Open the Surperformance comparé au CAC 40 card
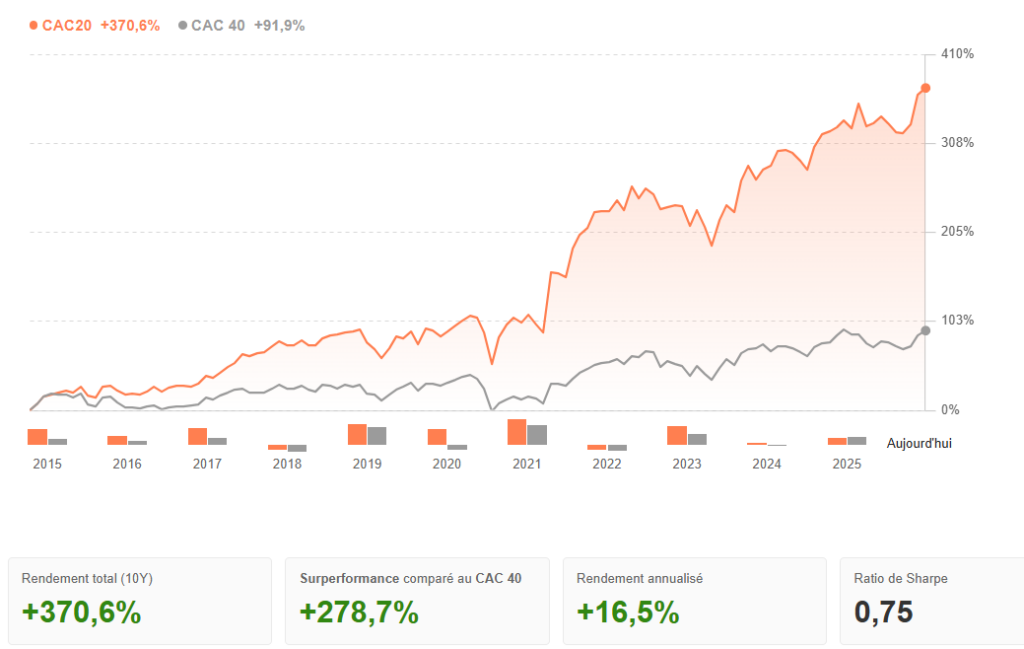1024x649 pixels. [417, 600]
